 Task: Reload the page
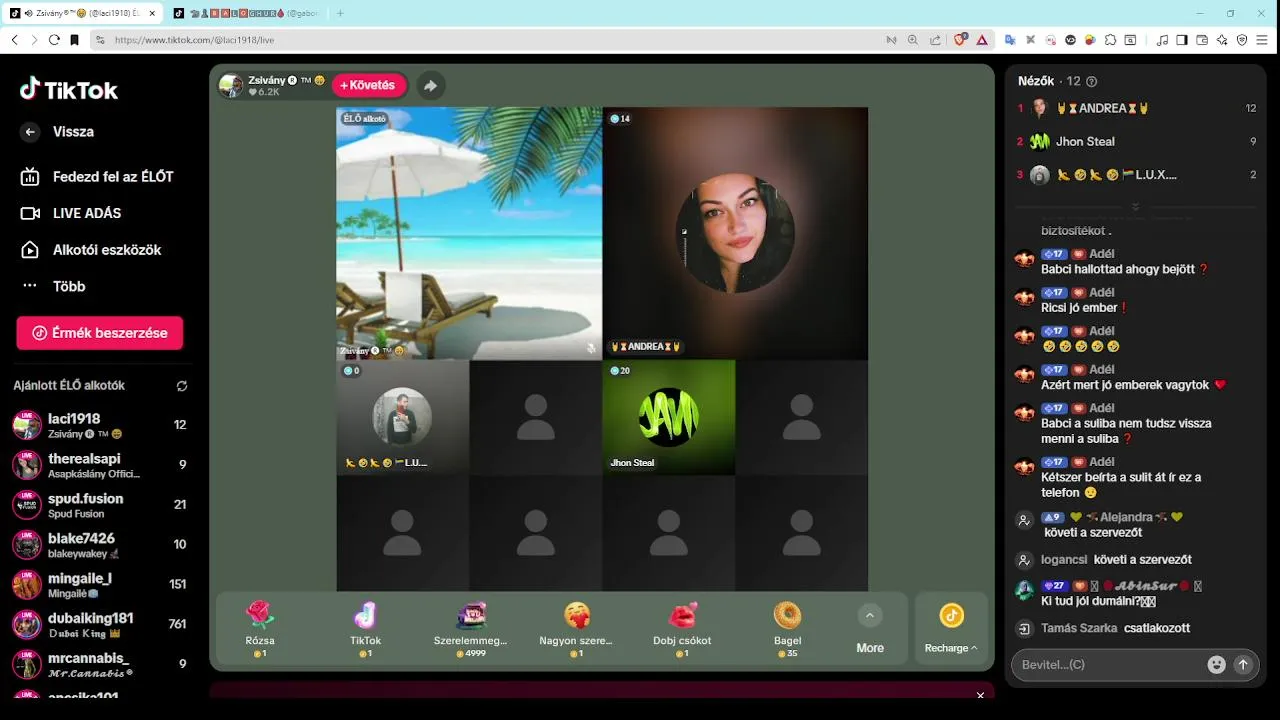click(x=54, y=40)
